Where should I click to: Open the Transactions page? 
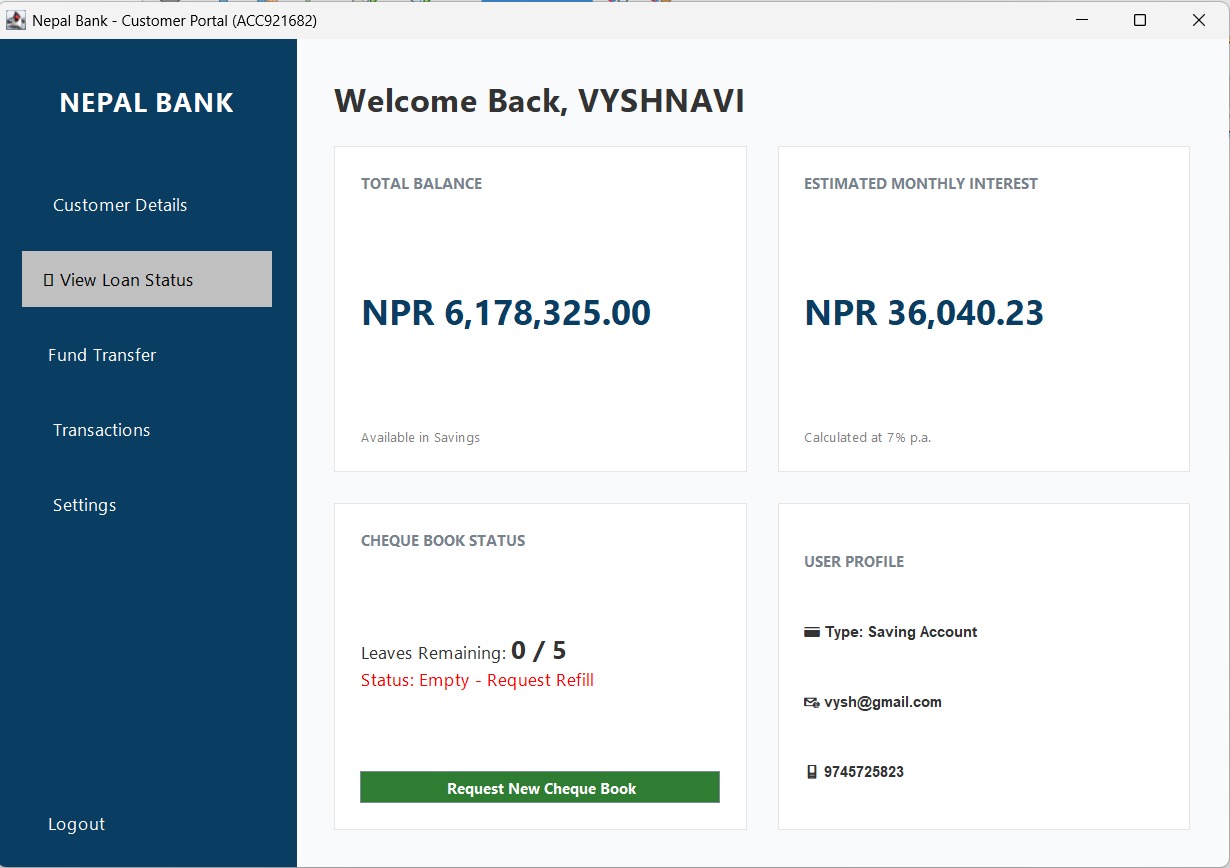102,430
